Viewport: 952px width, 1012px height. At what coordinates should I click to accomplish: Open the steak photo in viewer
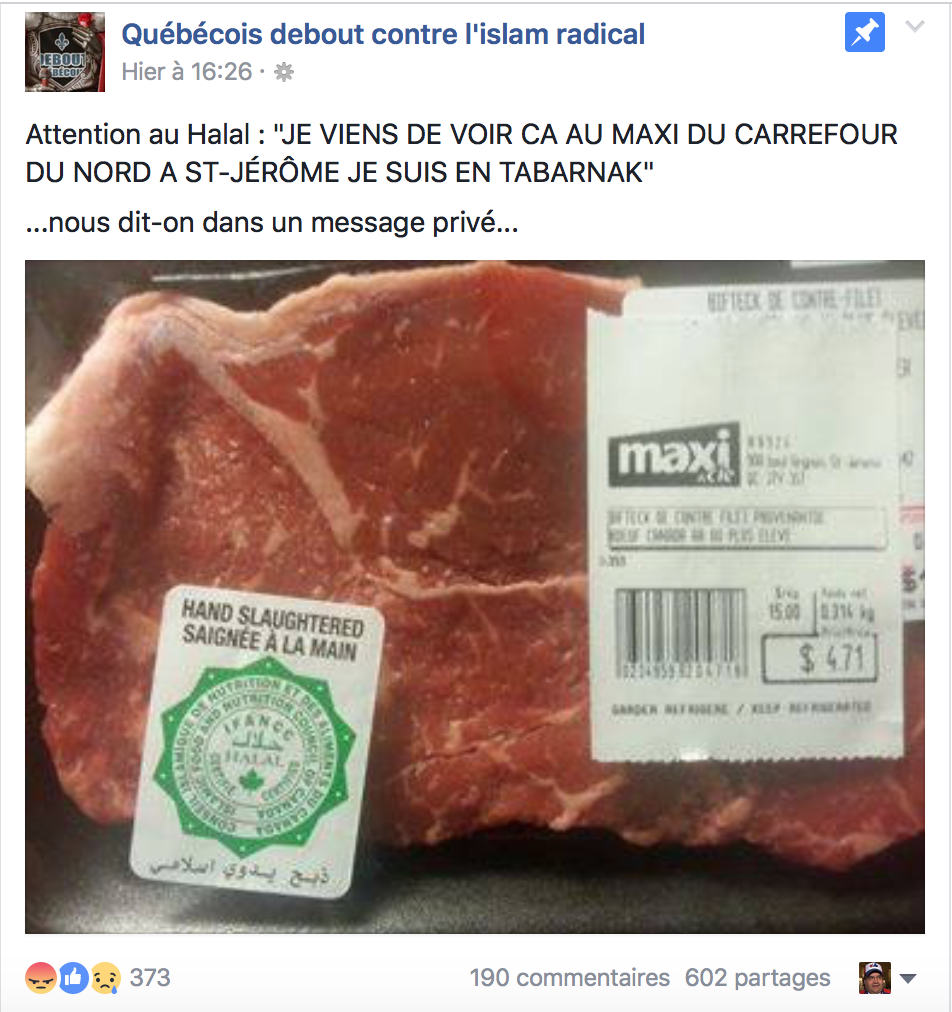pos(475,597)
